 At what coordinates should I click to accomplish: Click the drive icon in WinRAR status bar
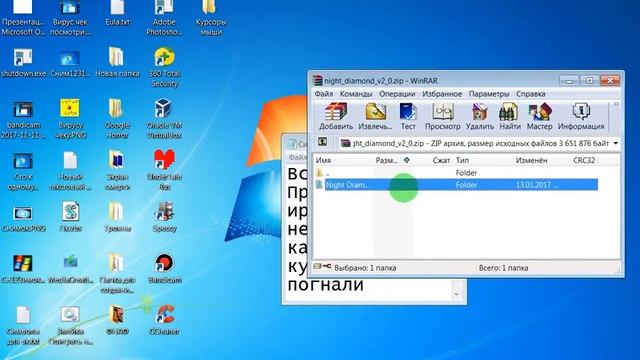click(x=318, y=267)
